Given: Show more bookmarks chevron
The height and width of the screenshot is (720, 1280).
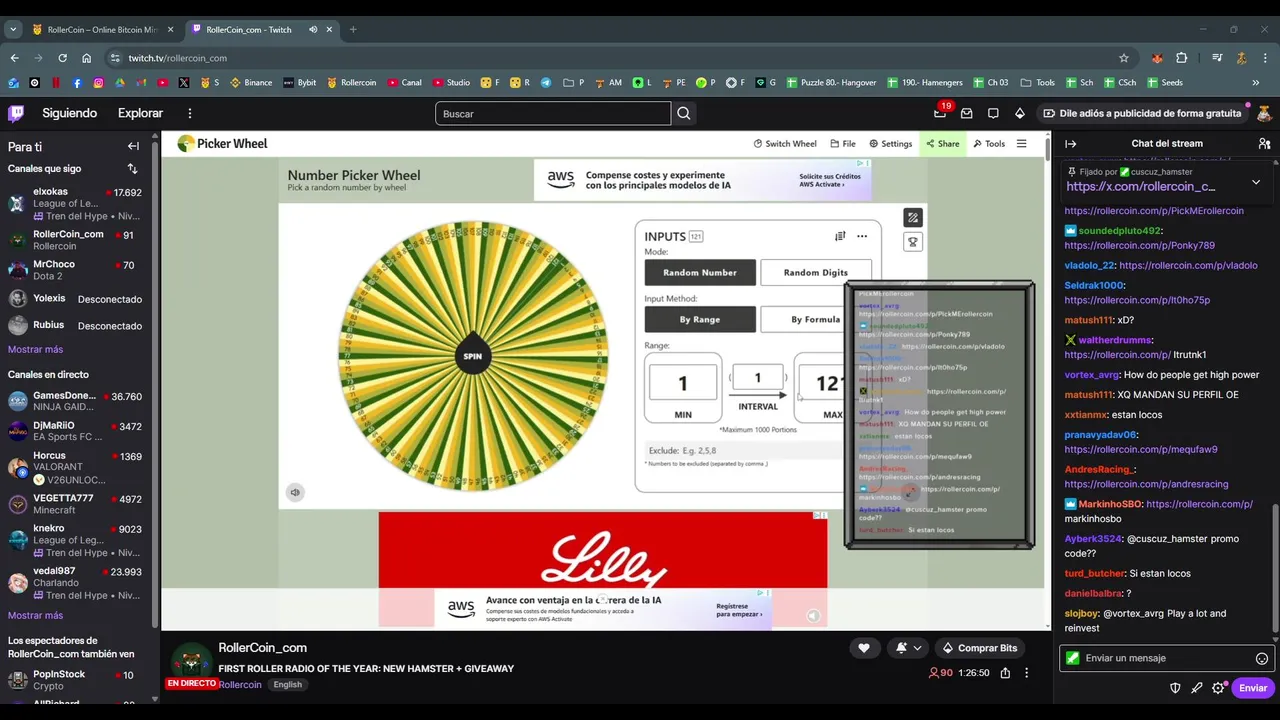Looking at the screenshot, I should tap(1255, 82).
